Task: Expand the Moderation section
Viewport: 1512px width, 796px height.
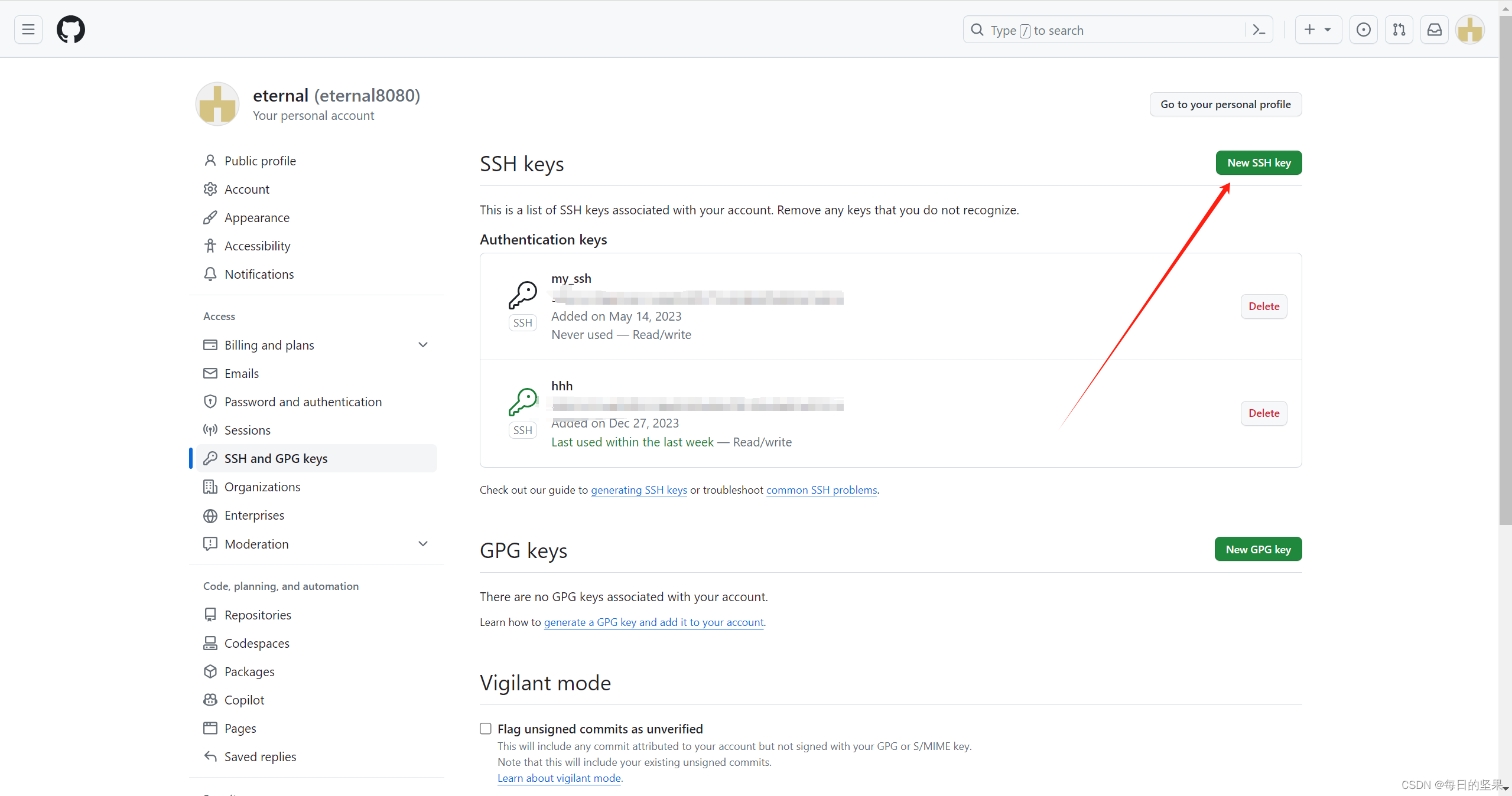Action: (x=423, y=544)
